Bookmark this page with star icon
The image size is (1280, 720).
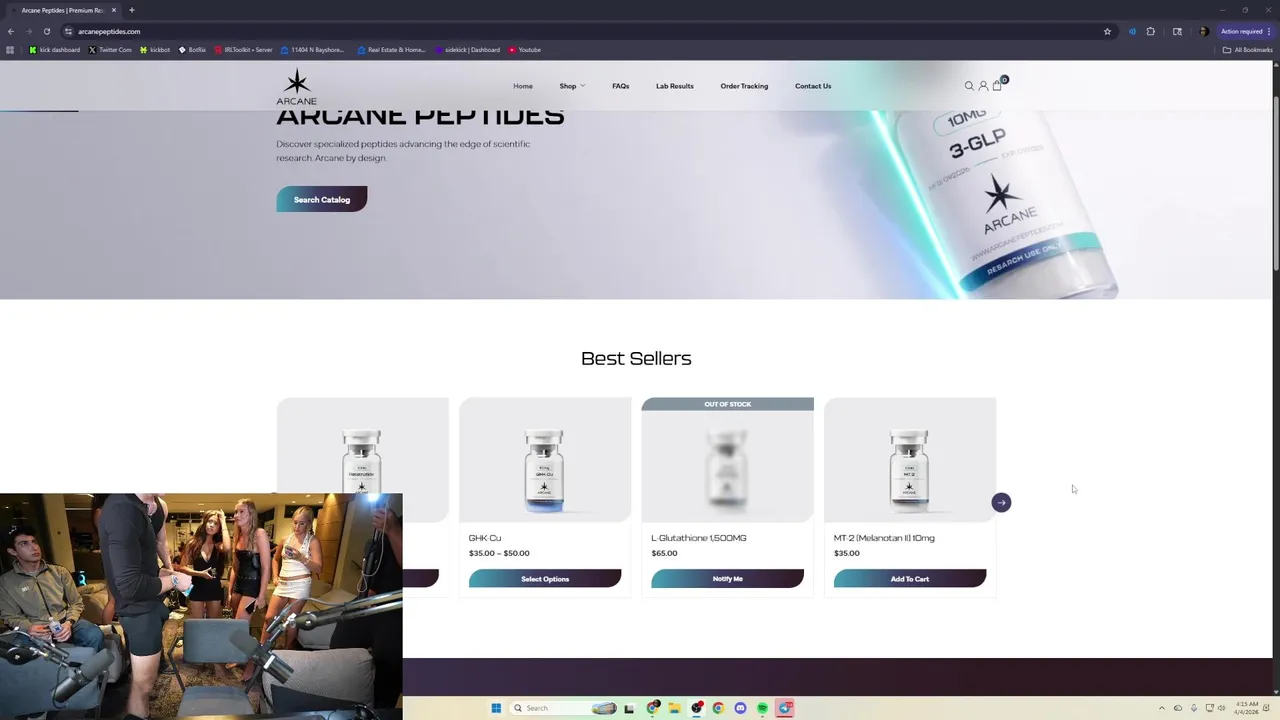(1107, 31)
